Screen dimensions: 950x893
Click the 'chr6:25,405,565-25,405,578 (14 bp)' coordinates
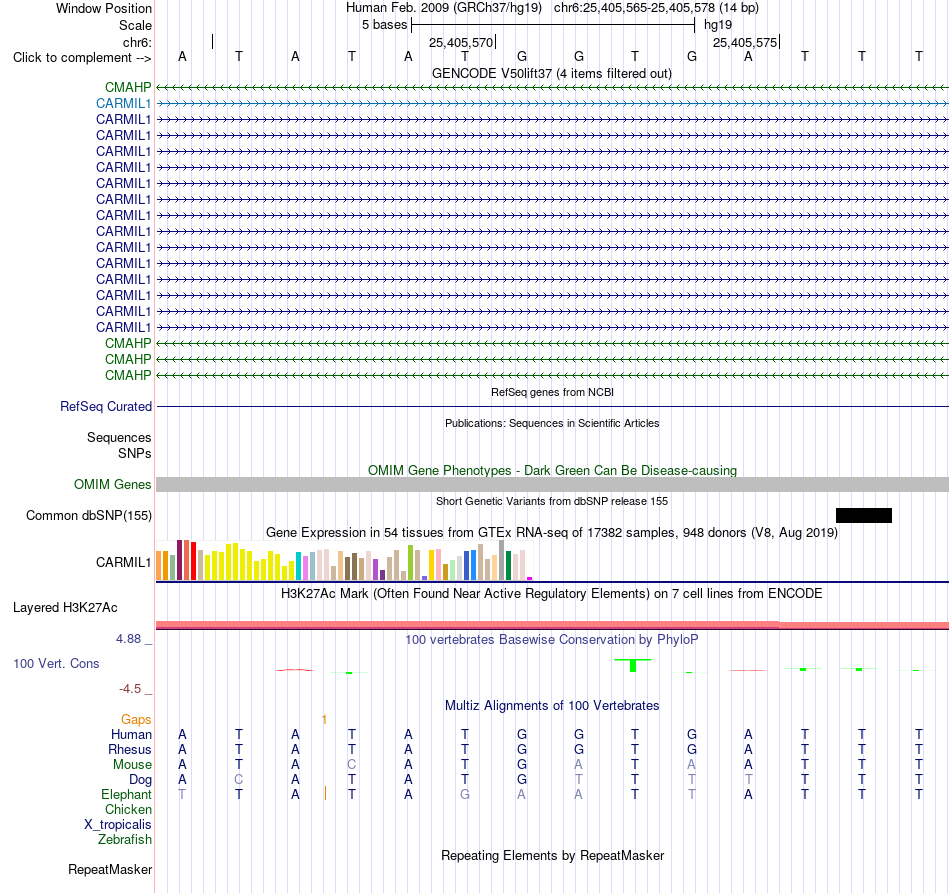pyautogui.click(x=656, y=8)
